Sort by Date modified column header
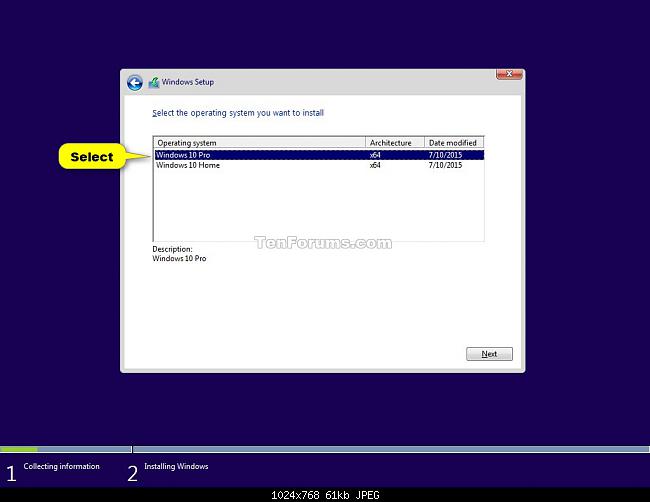Viewport: 650px width, 502px height. 454,143
